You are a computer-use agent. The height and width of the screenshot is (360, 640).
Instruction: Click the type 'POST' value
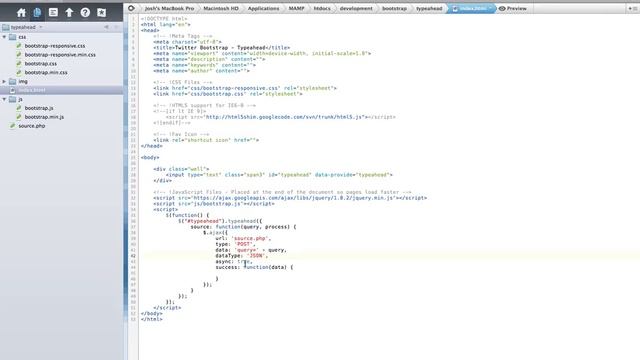[x=243, y=244]
